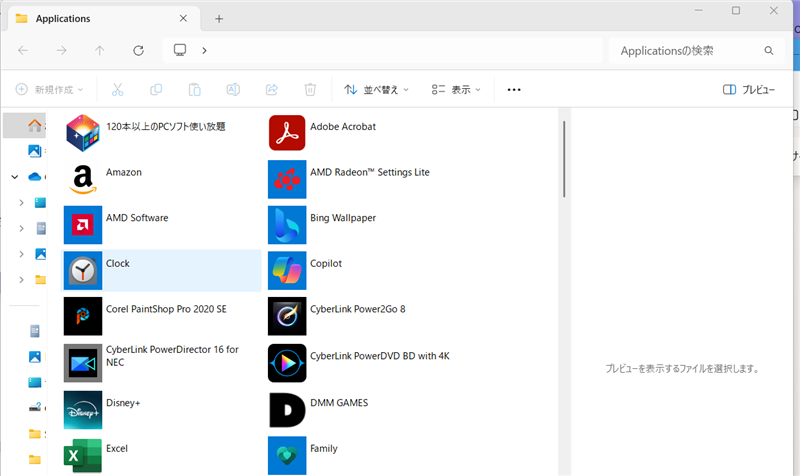Click the Bing Wallpaper icon
Viewport: 800px width, 476px height.
tap(287, 225)
